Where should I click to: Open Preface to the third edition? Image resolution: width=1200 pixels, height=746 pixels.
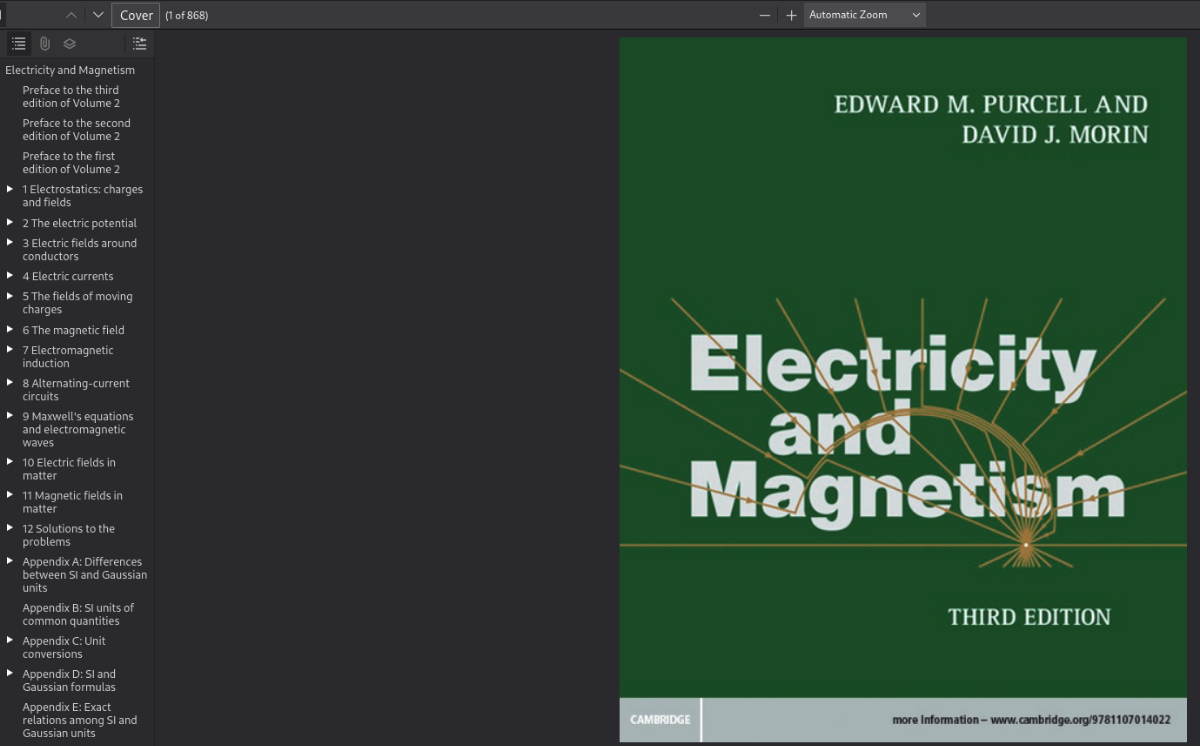(x=70, y=96)
